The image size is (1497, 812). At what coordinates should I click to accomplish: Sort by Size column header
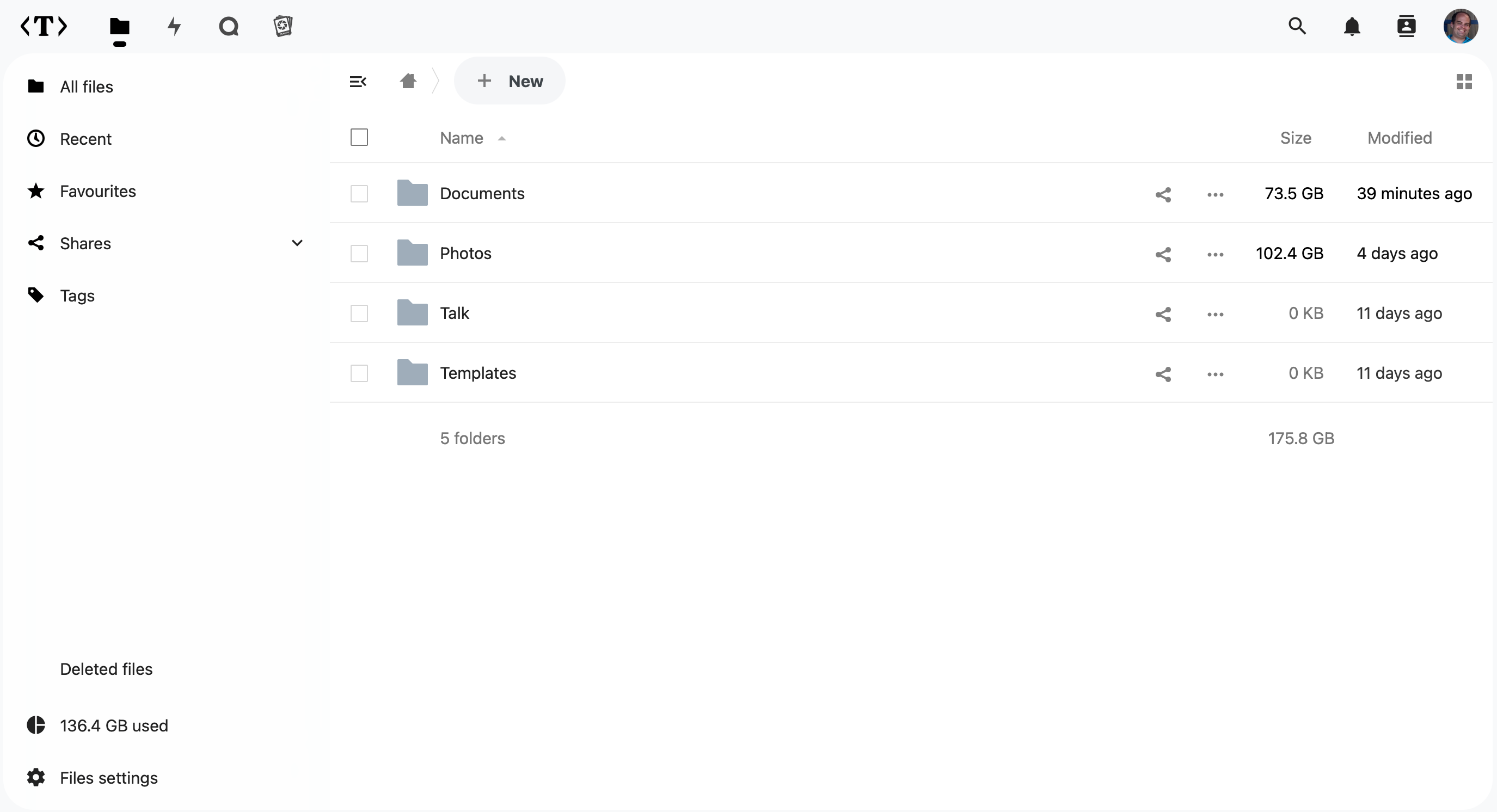(x=1296, y=138)
